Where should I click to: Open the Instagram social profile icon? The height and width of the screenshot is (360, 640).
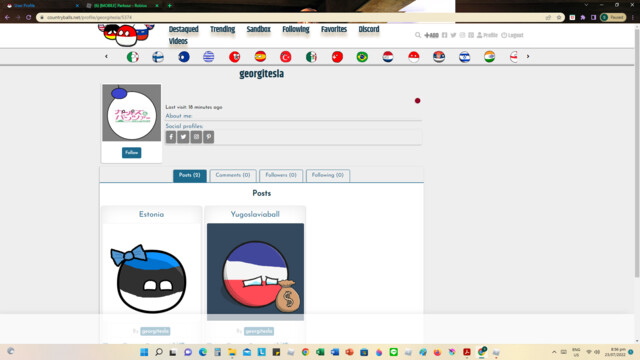coord(196,137)
